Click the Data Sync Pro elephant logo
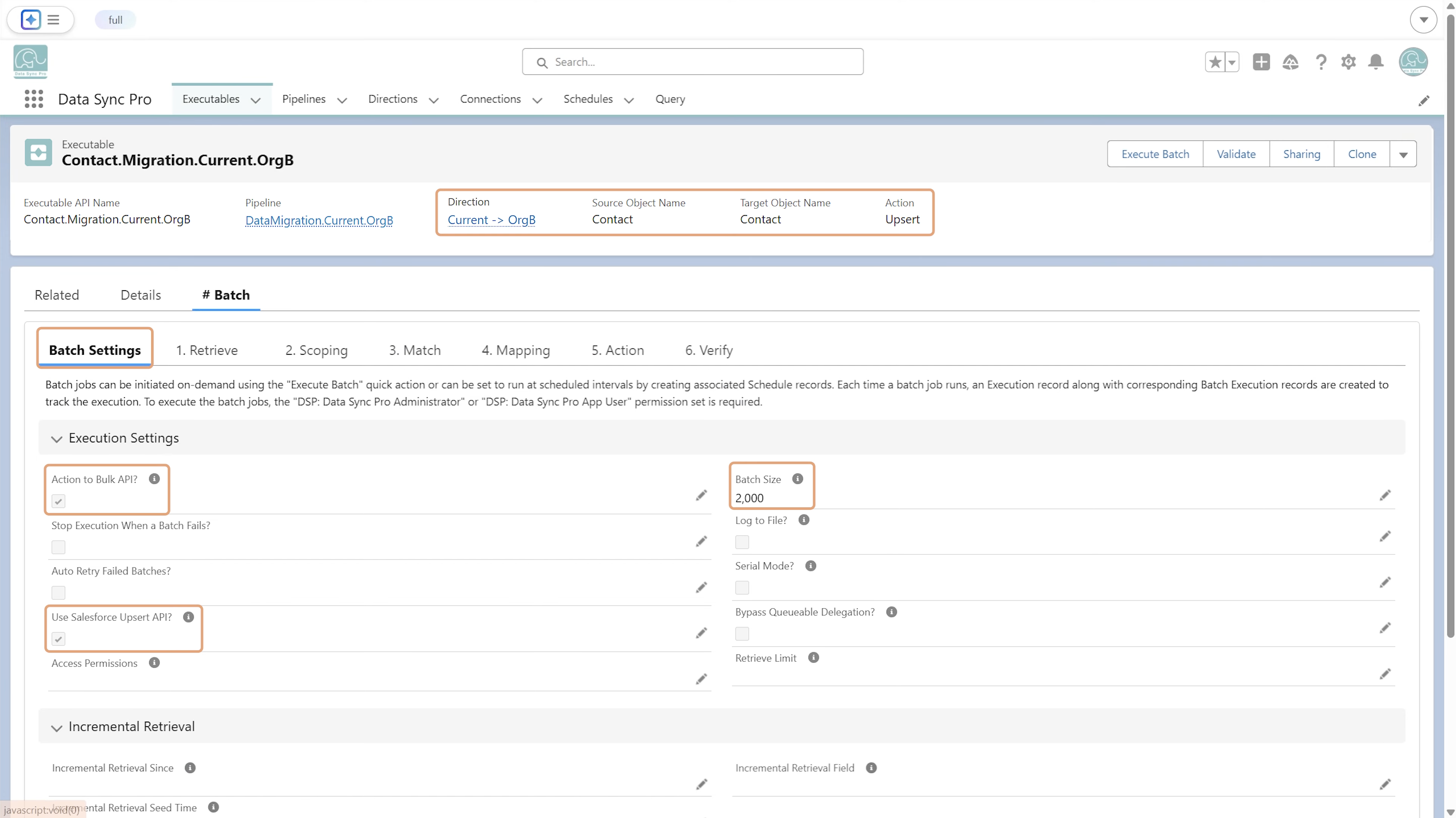This screenshot has height=818, width=1456. (x=30, y=61)
